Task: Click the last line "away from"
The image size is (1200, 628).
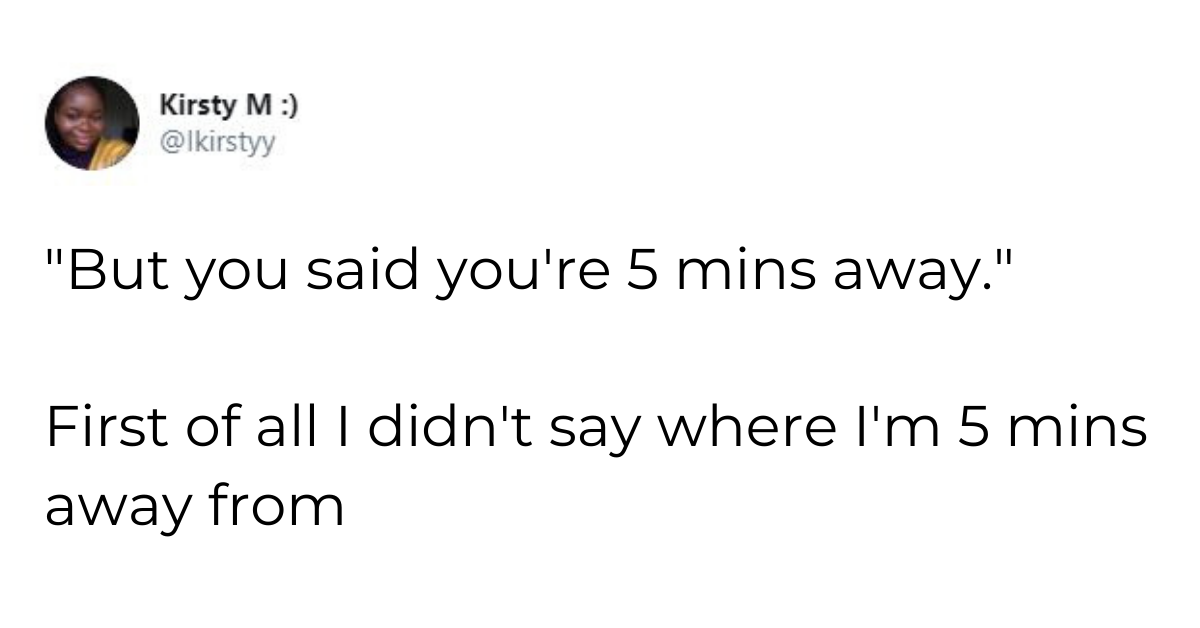Action: [x=194, y=507]
